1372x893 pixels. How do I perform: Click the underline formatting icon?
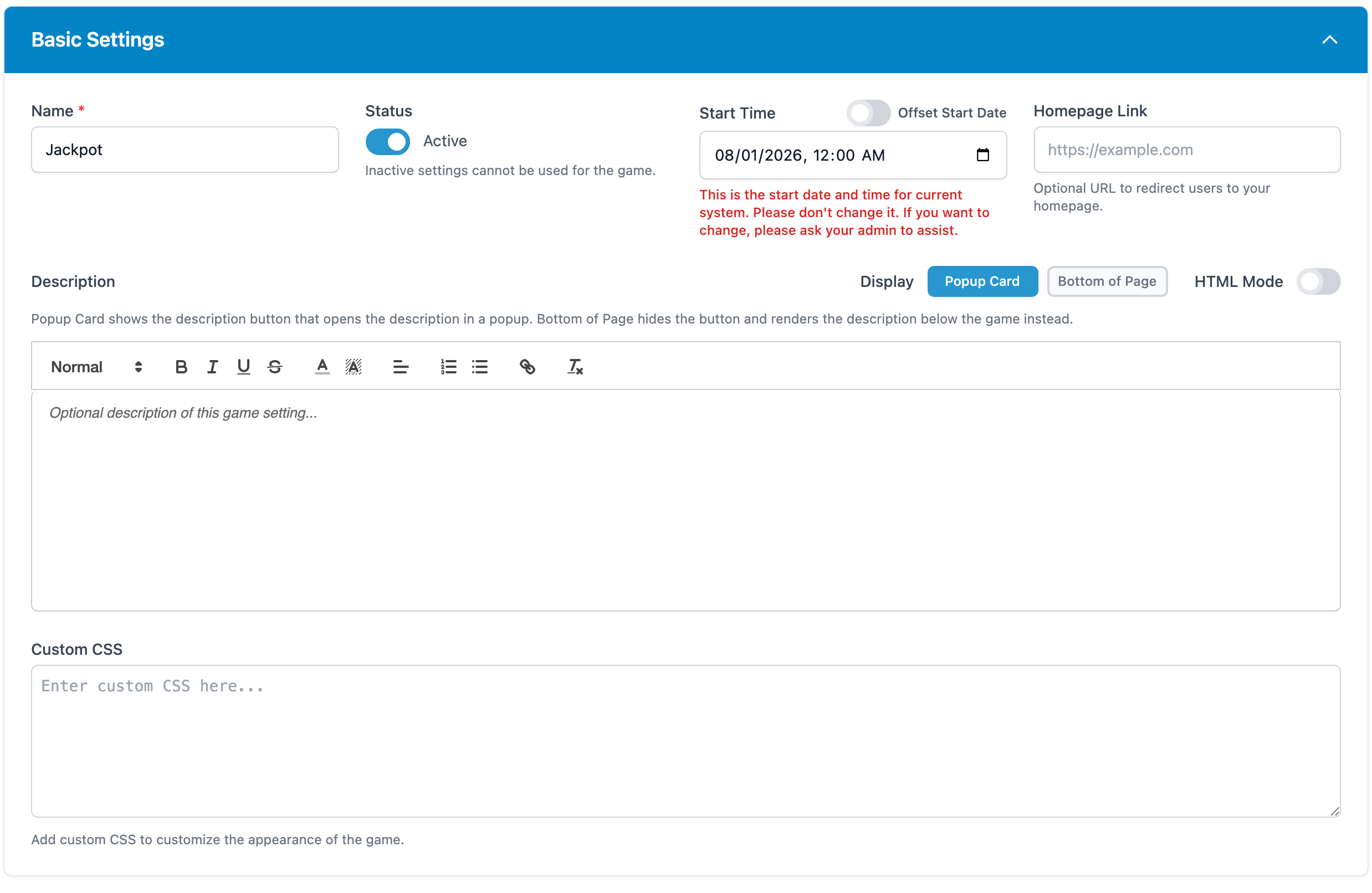(243, 367)
